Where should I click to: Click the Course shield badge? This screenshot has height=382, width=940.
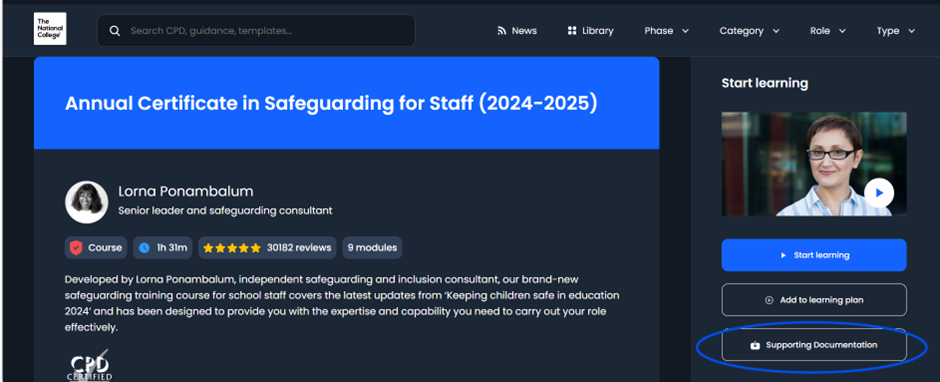point(96,248)
